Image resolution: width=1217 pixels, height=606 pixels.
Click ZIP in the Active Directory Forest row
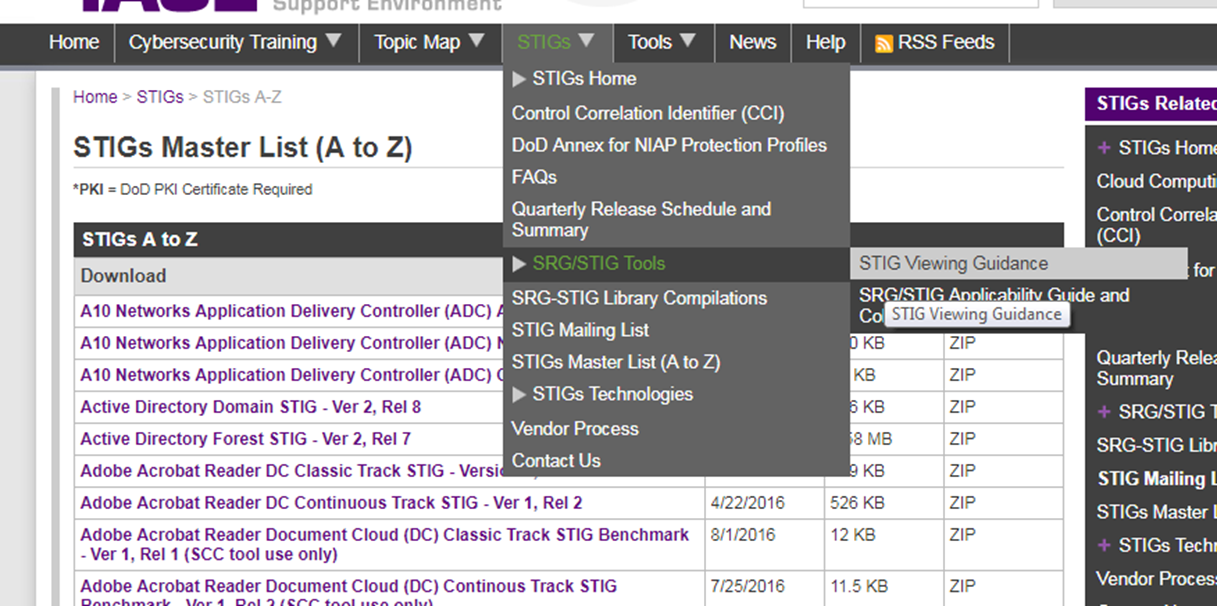coord(963,439)
